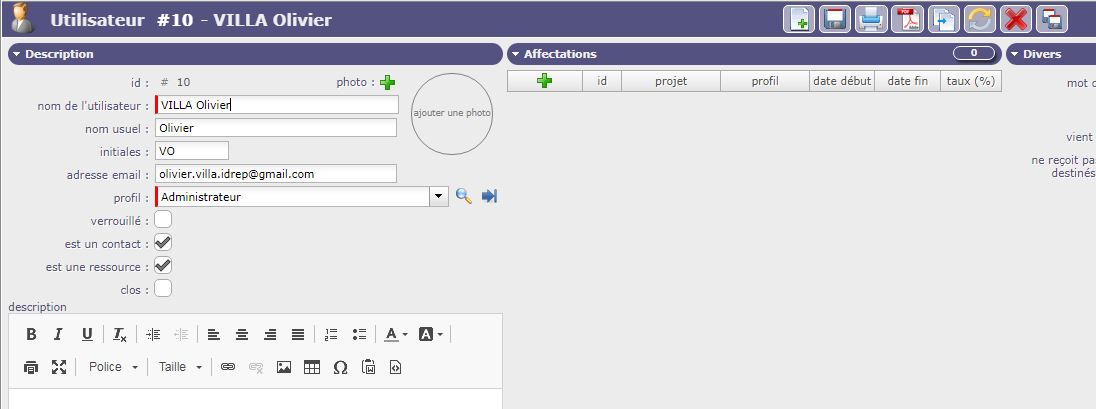Edit the adresse email field
The width and height of the screenshot is (1096, 409).
[275, 173]
